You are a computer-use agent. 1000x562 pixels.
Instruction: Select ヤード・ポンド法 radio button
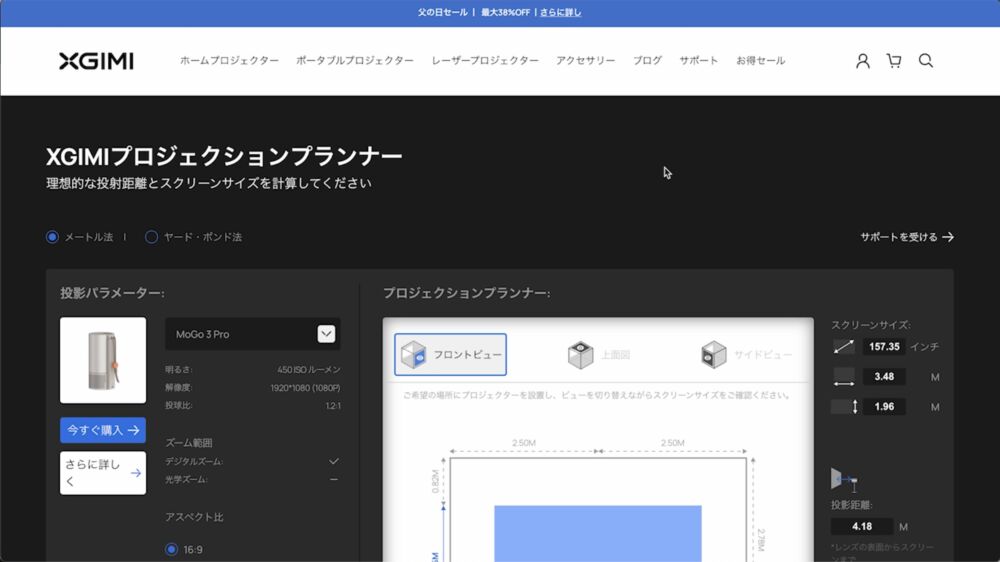pyautogui.click(x=151, y=237)
